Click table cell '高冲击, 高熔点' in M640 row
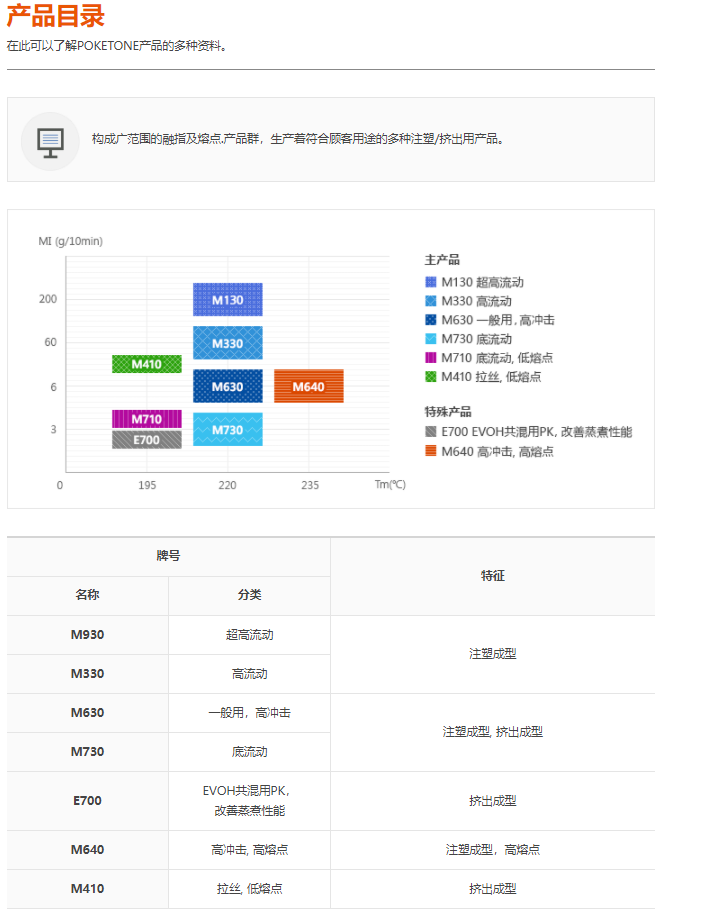The height and width of the screenshot is (919, 710). pyautogui.click(x=249, y=849)
